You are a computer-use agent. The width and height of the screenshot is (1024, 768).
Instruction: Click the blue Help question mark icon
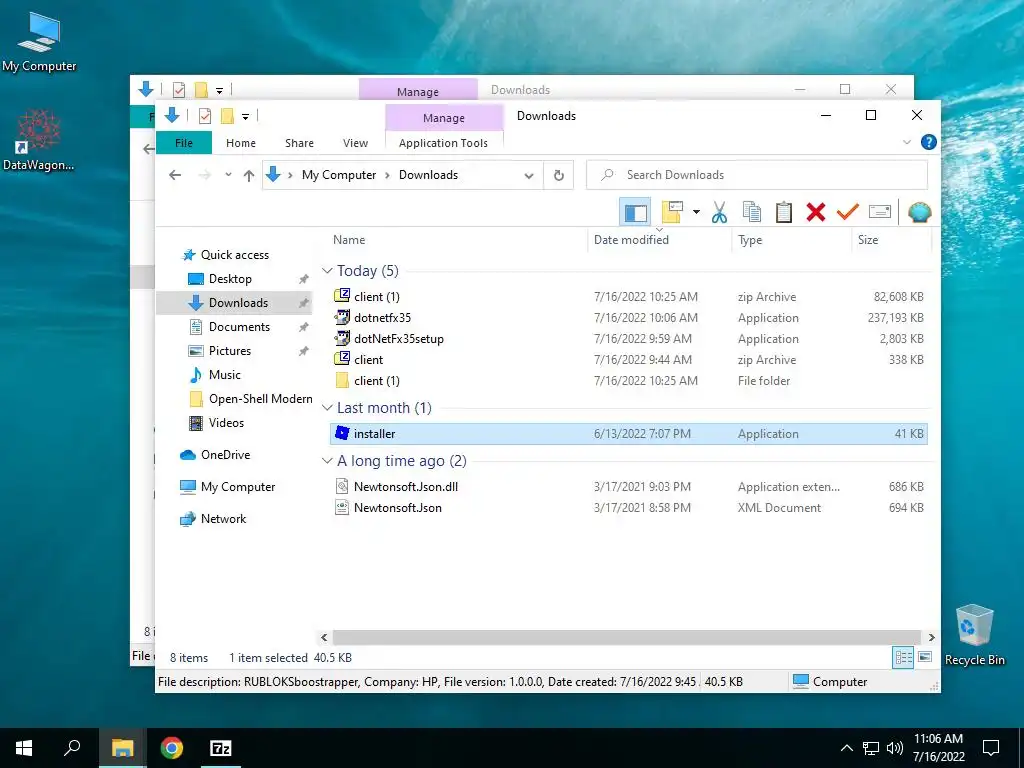[x=928, y=142]
